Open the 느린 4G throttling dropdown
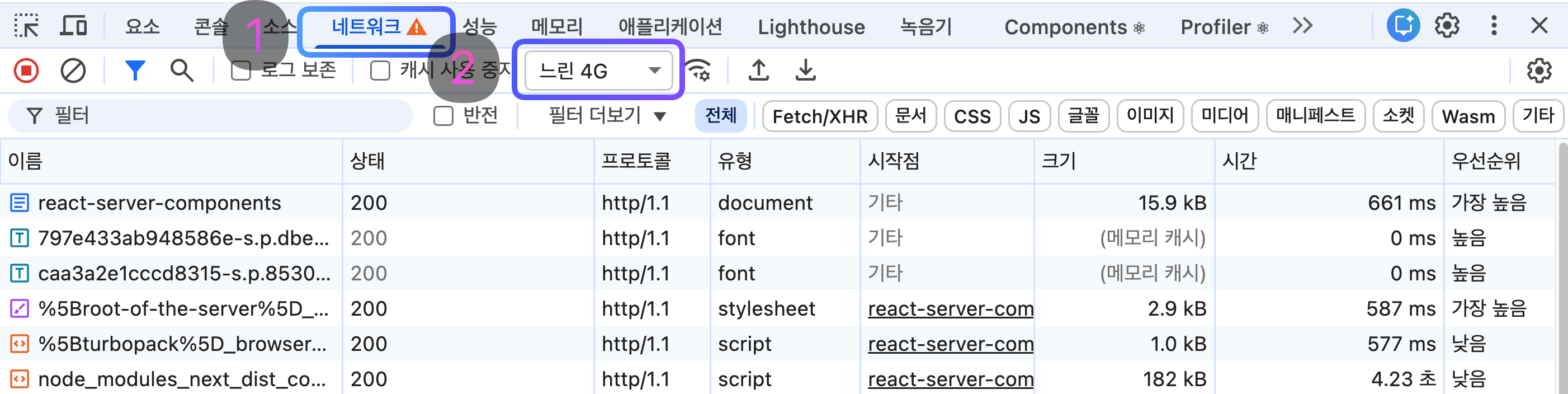The height and width of the screenshot is (394, 1568). 598,71
